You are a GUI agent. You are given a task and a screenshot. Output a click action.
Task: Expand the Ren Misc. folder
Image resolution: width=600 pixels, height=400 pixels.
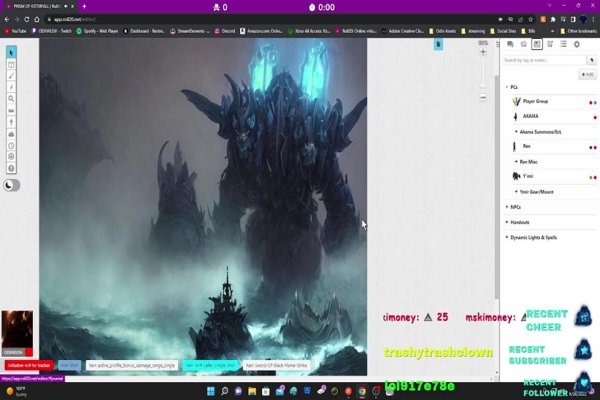tap(527, 162)
